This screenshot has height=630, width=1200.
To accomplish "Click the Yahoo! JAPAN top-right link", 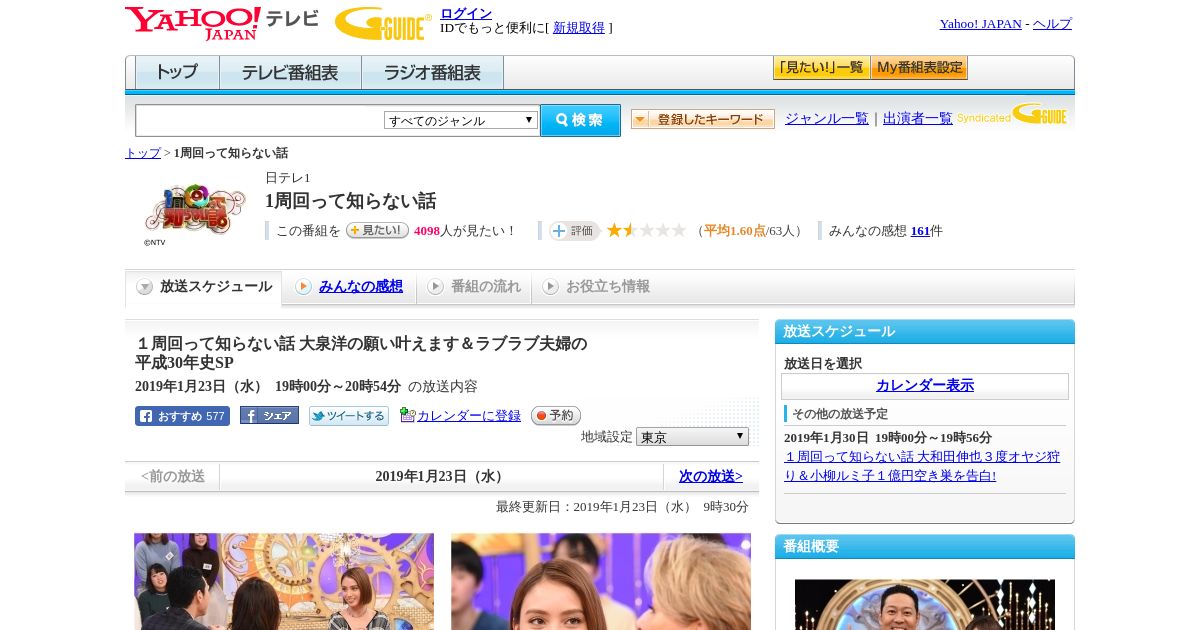I will point(981,24).
